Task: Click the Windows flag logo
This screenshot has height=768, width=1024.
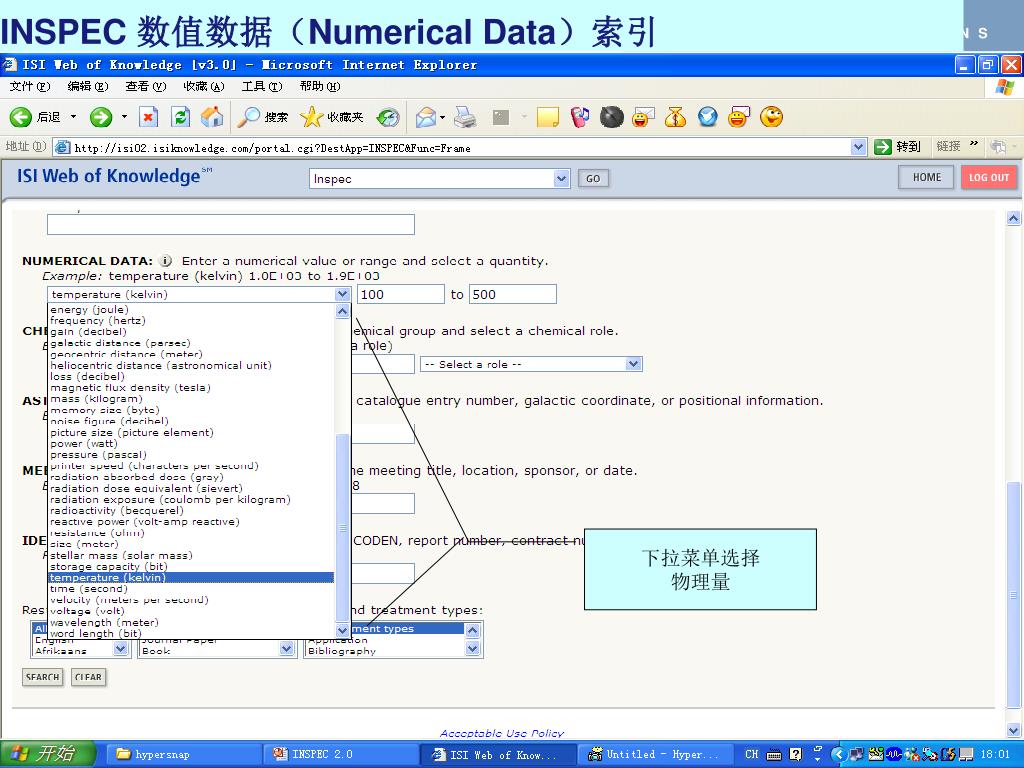Action: pyautogui.click(x=1005, y=87)
